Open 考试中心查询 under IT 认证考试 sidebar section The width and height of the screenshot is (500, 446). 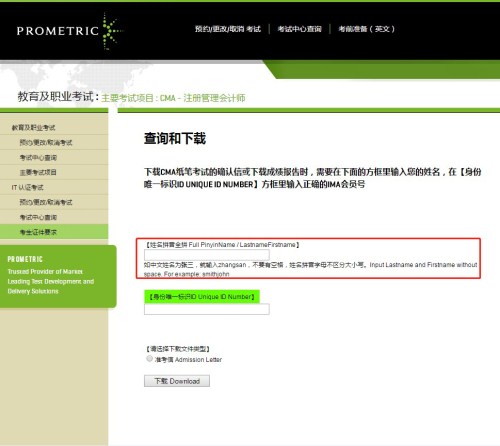coord(38,217)
